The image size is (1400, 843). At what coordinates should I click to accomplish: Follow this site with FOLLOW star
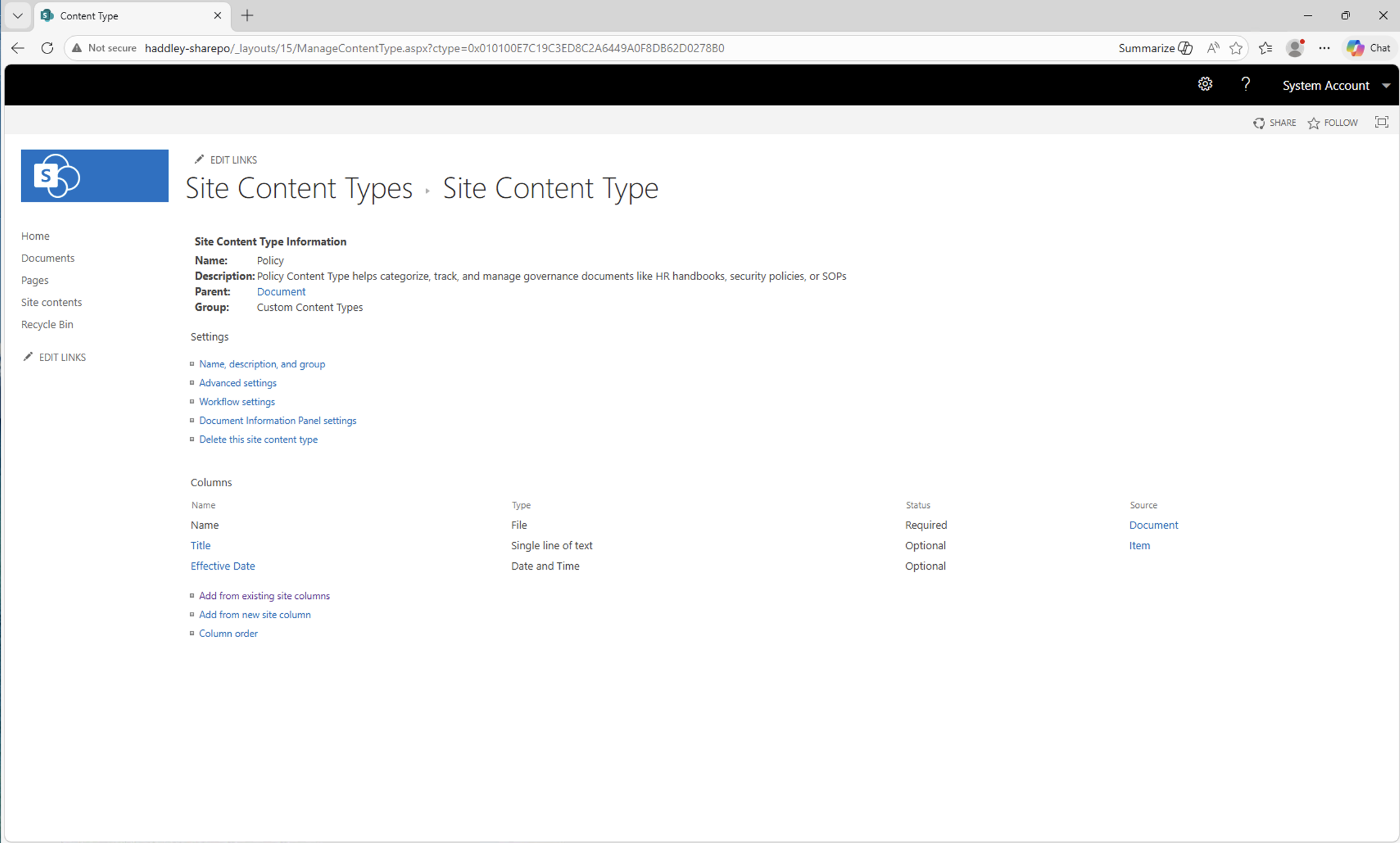coord(1333,123)
